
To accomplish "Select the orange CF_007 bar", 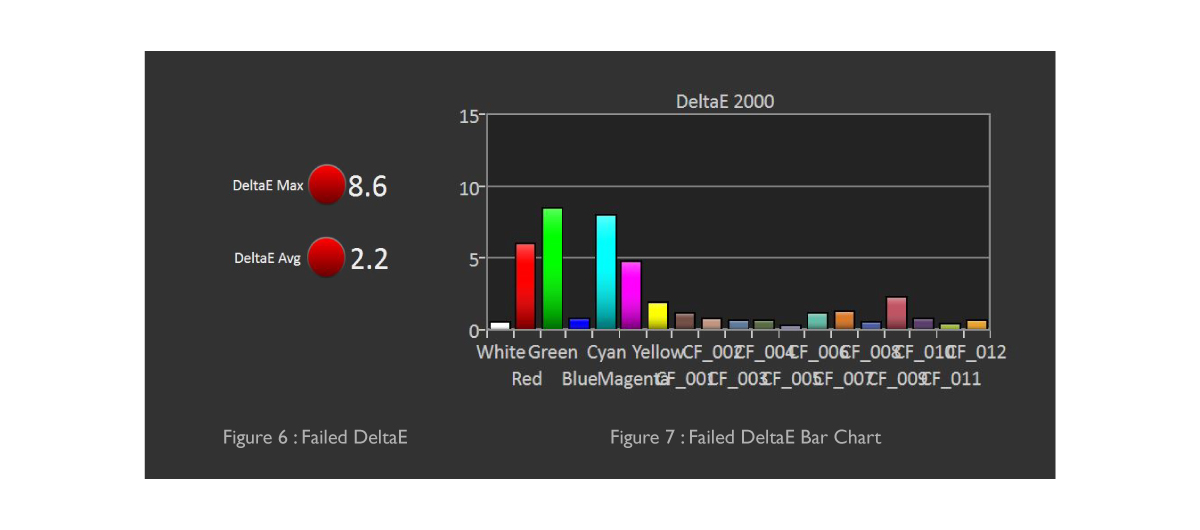I will [843, 320].
